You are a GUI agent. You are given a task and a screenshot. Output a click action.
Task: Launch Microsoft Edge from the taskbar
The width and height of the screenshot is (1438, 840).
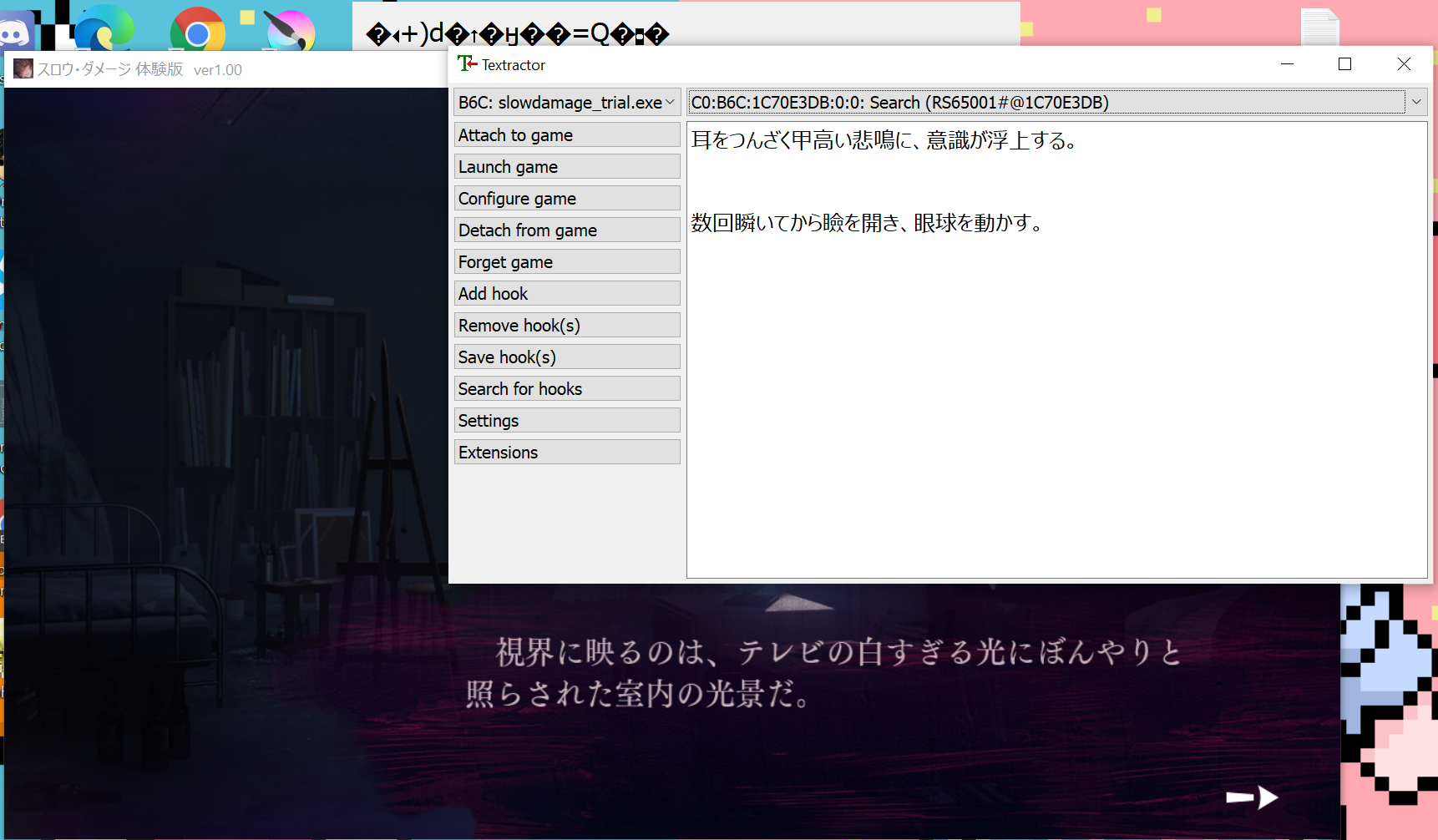pyautogui.click(x=105, y=25)
